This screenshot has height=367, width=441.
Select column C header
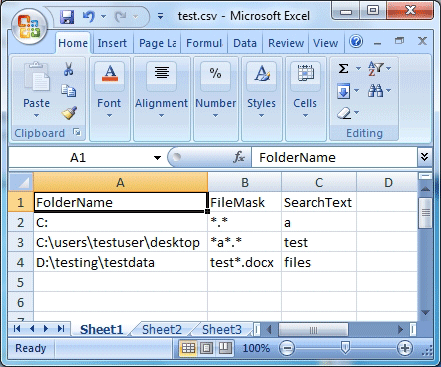[x=319, y=182]
